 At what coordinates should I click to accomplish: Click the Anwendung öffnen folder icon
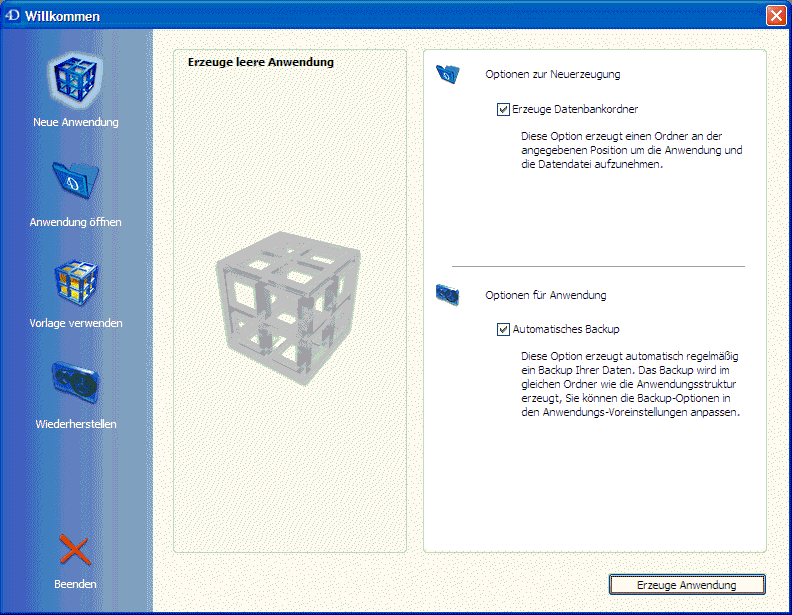coord(76,181)
